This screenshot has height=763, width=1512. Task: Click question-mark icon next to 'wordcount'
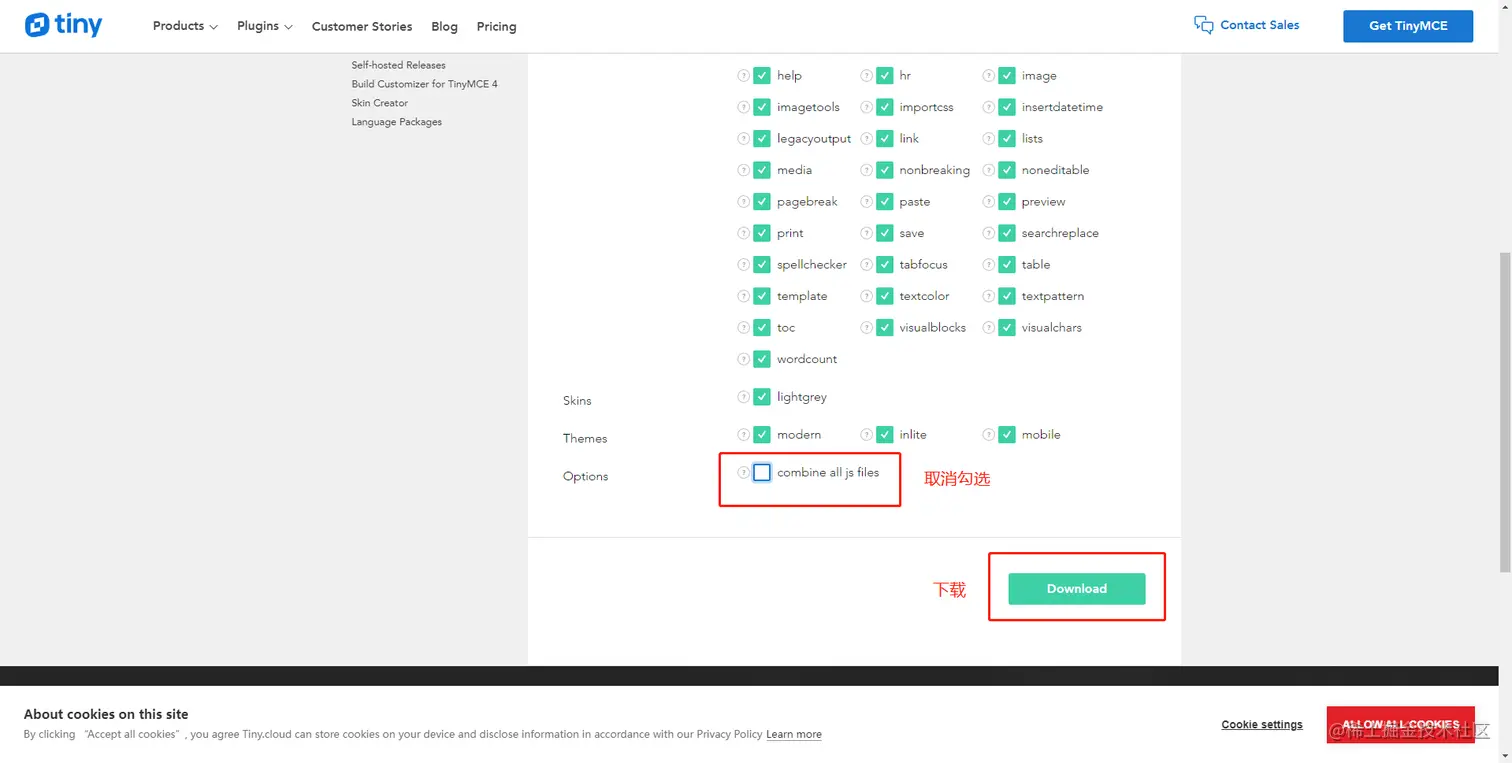pos(743,359)
